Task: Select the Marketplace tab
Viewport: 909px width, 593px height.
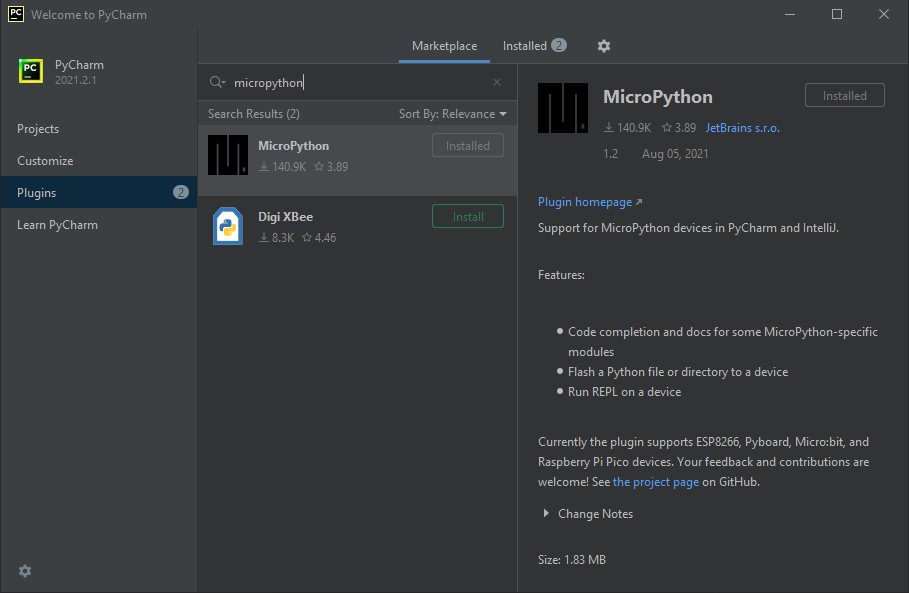Action: (x=444, y=46)
